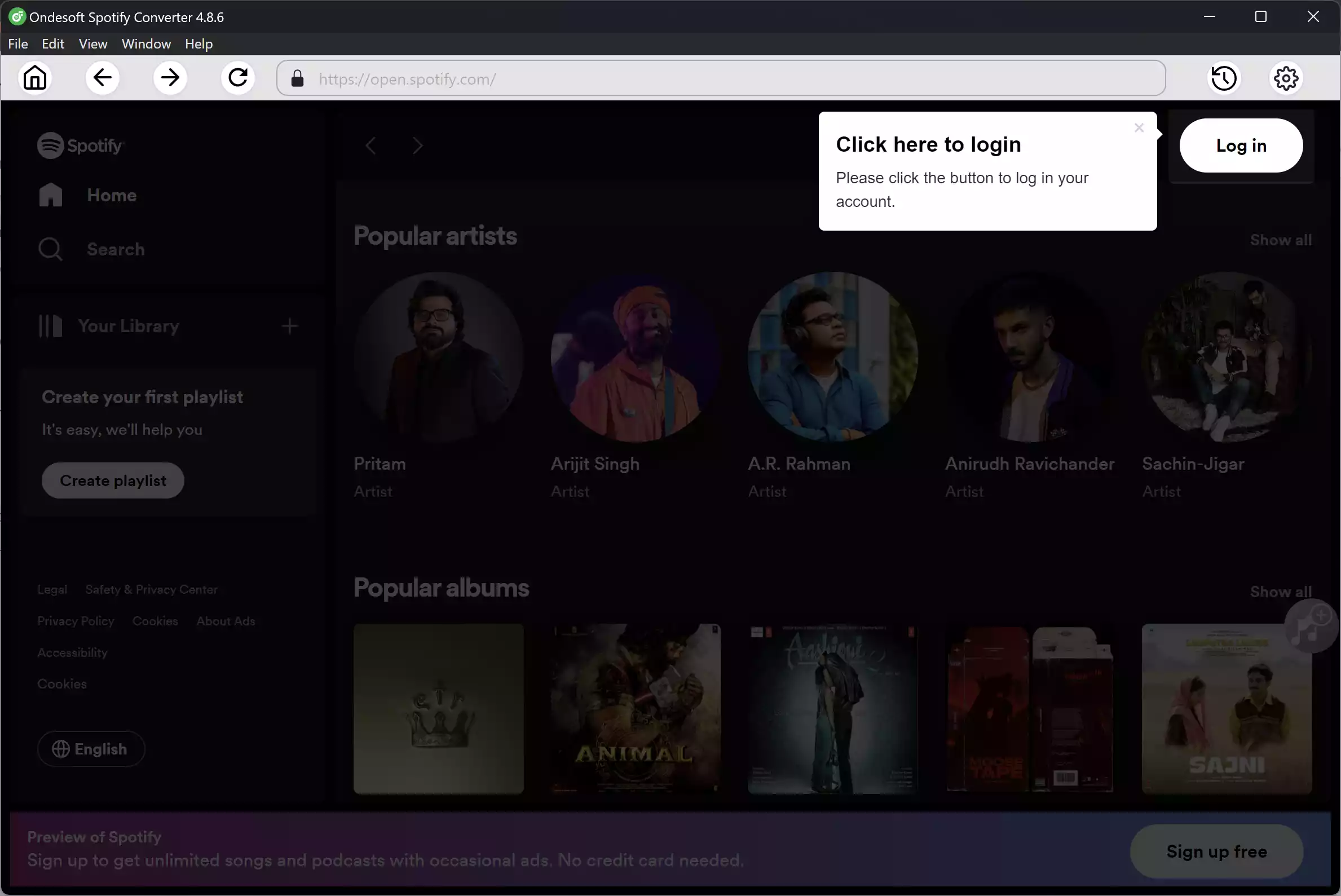
Task: Open the Help menu
Action: (198, 44)
